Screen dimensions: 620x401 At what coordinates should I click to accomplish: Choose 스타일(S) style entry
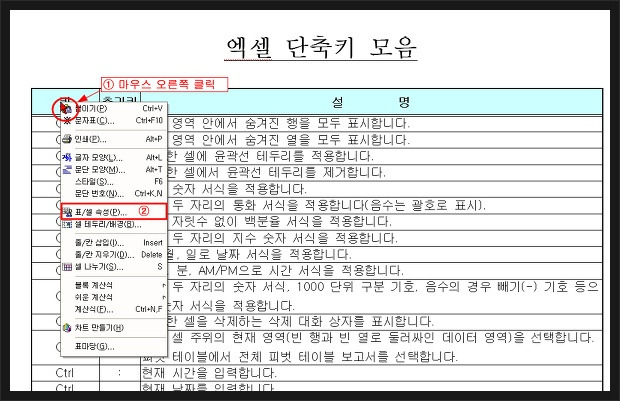click(114, 182)
